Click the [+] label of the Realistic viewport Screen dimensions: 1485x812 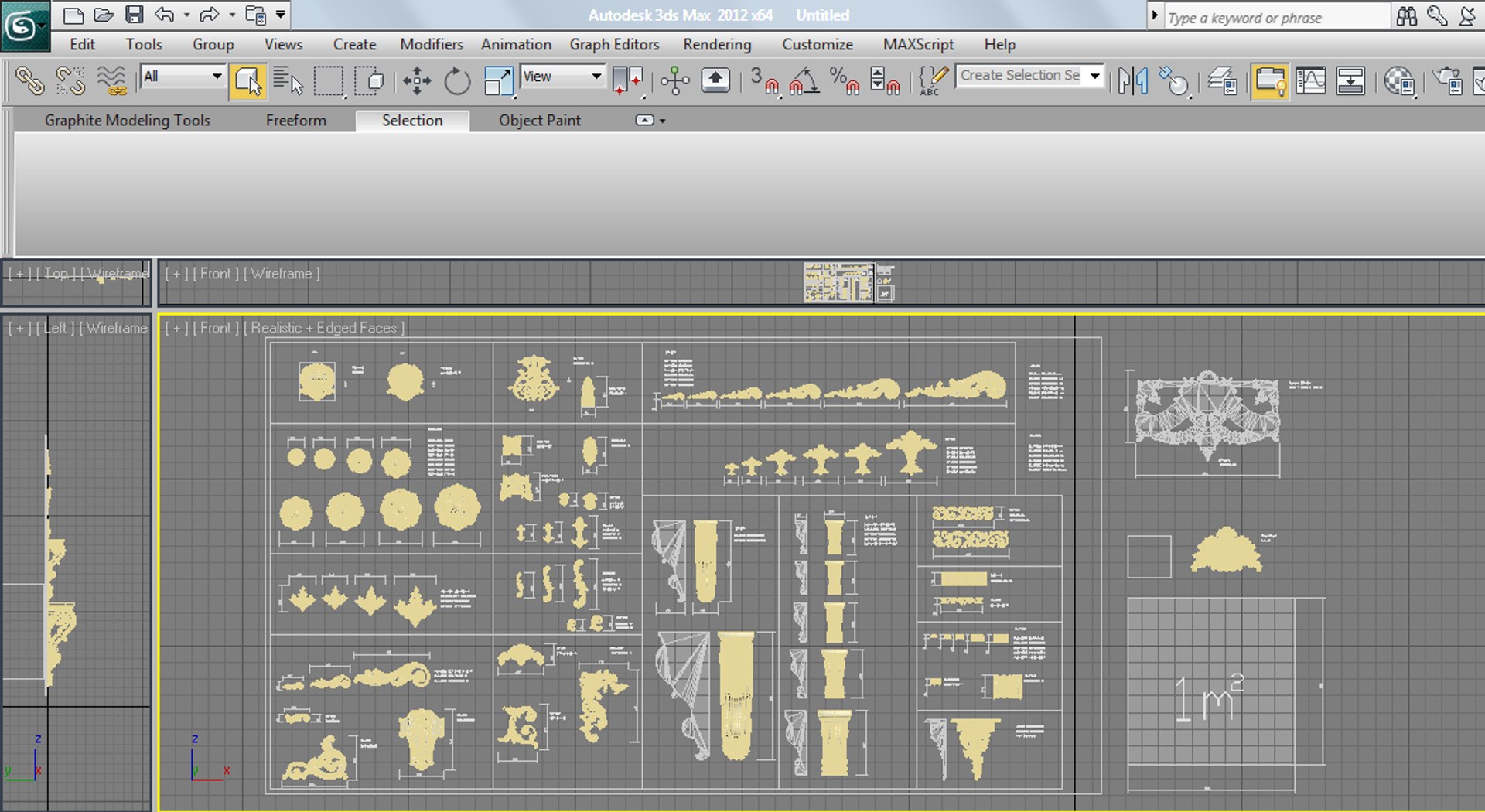point(176,328)
